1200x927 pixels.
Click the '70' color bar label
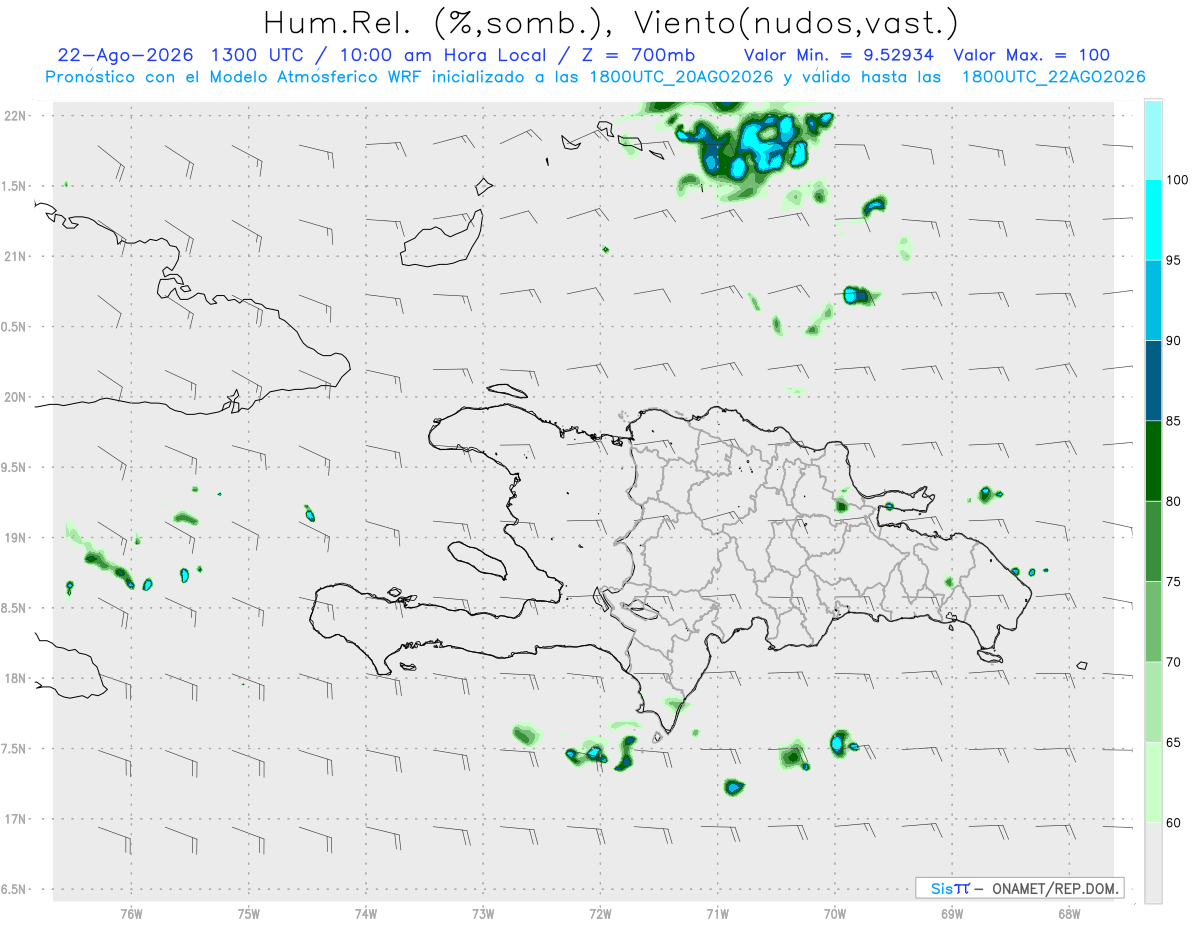(1175, 662)
